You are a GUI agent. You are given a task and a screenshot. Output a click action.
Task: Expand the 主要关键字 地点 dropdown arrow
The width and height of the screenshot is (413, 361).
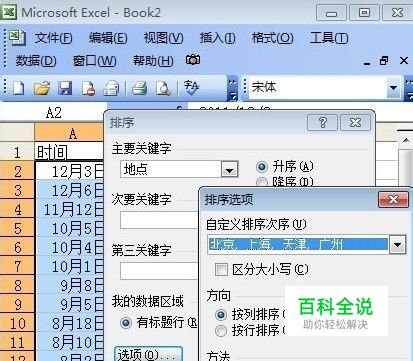(229, 170)
